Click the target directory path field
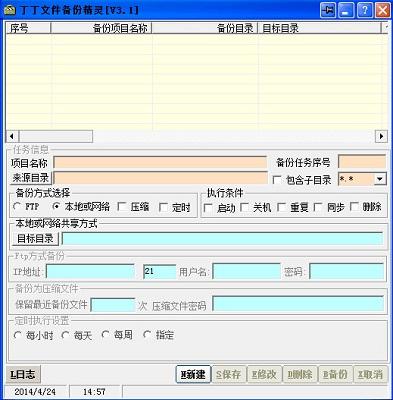The image size is (393, 400). pos(222,239)
